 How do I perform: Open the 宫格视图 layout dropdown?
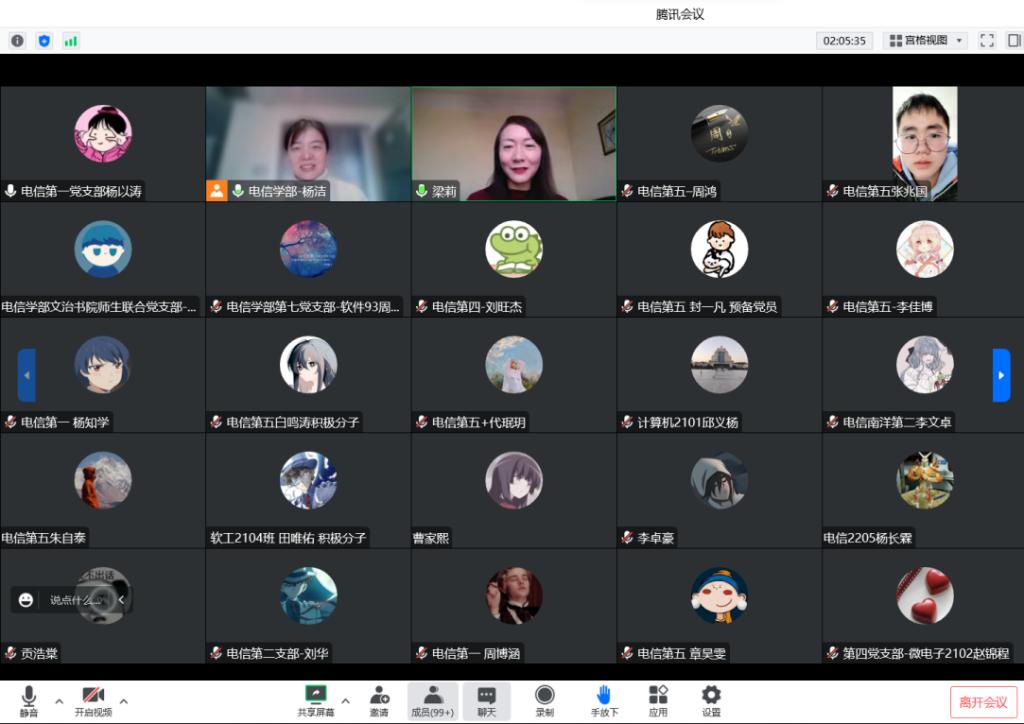tap(925, 40)
